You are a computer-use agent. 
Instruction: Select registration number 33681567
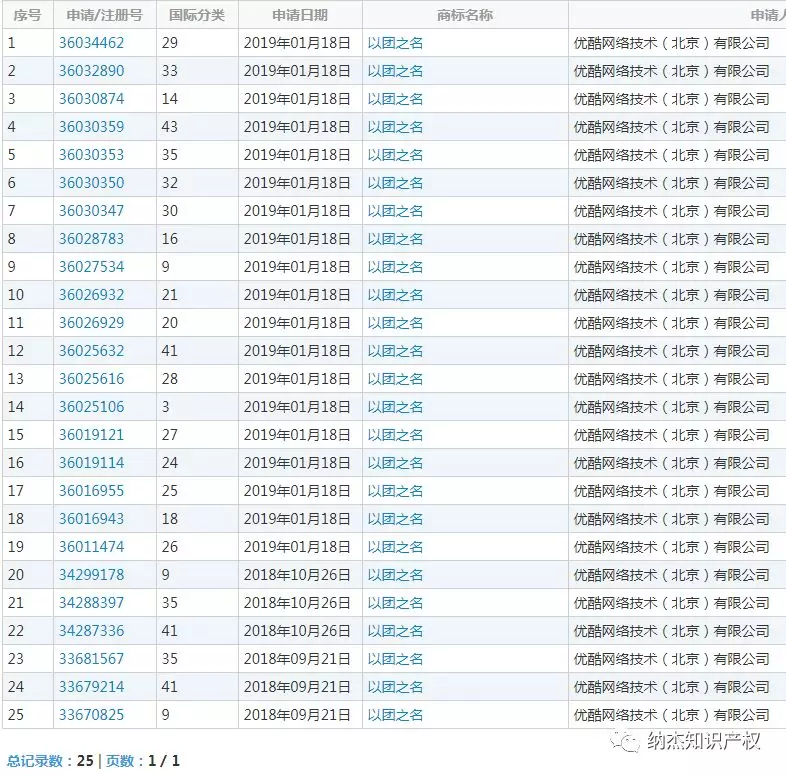(91, 659)
